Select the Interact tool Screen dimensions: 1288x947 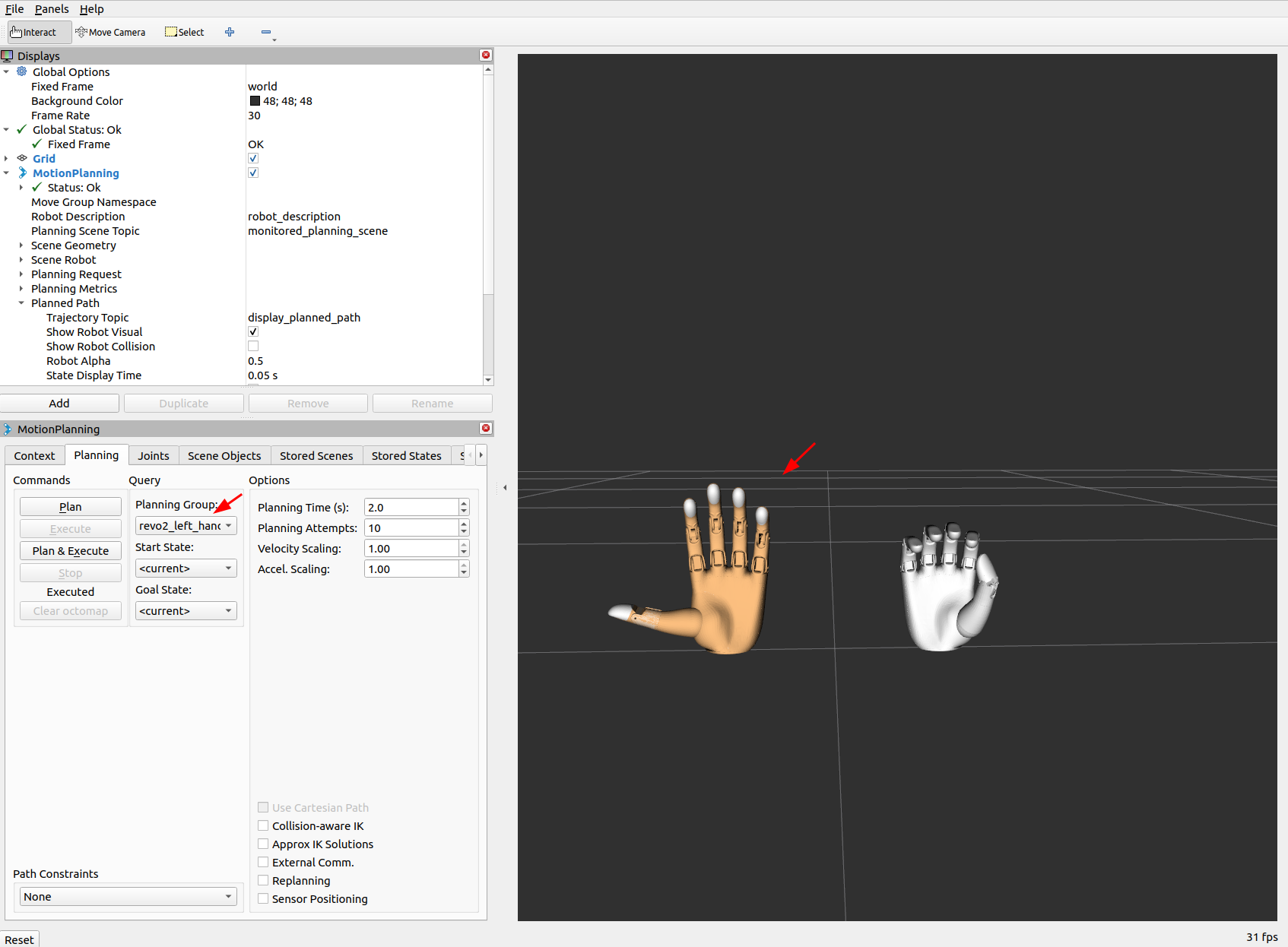(x=34, y=32)
